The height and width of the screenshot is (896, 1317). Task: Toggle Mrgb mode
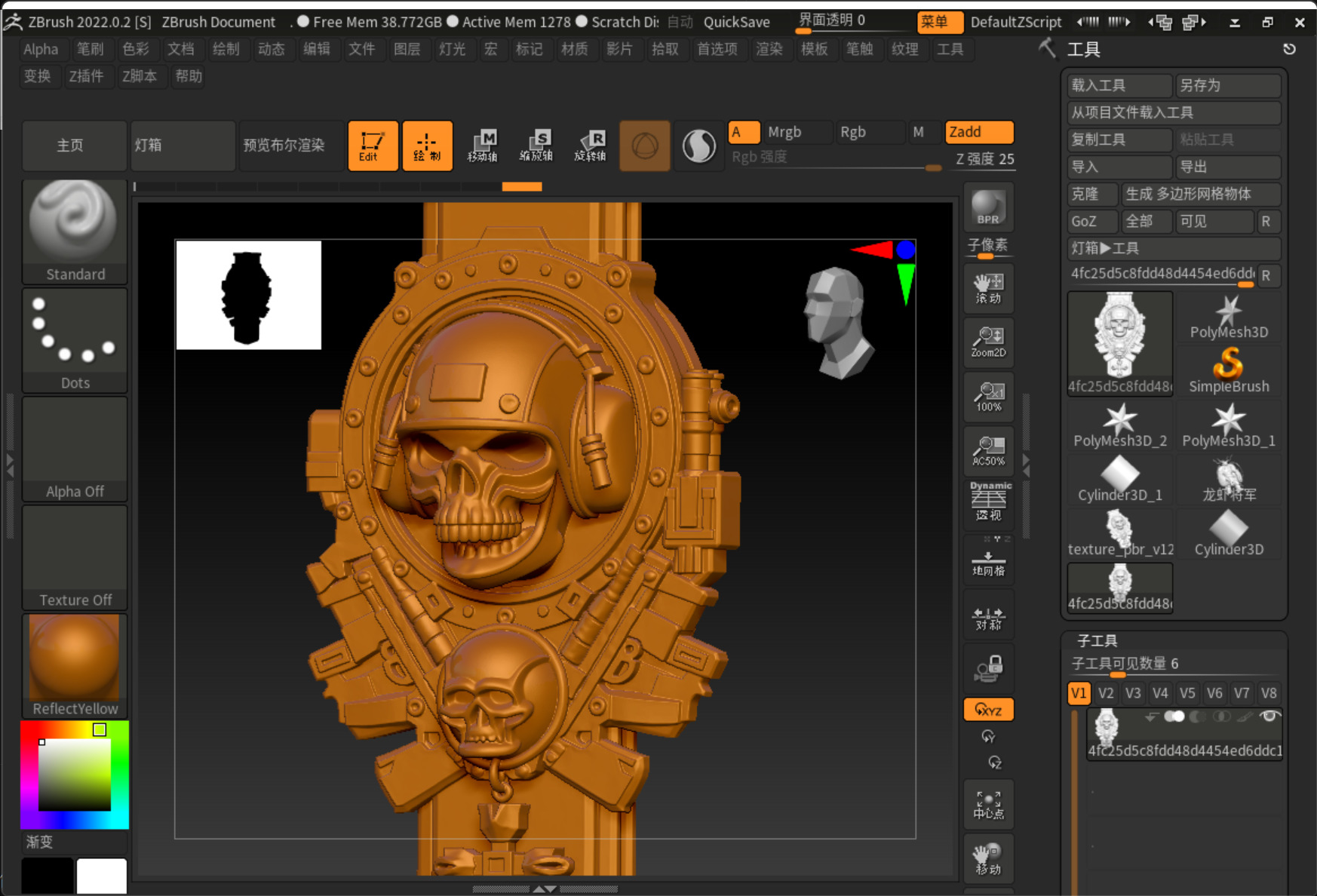[799, 132]
